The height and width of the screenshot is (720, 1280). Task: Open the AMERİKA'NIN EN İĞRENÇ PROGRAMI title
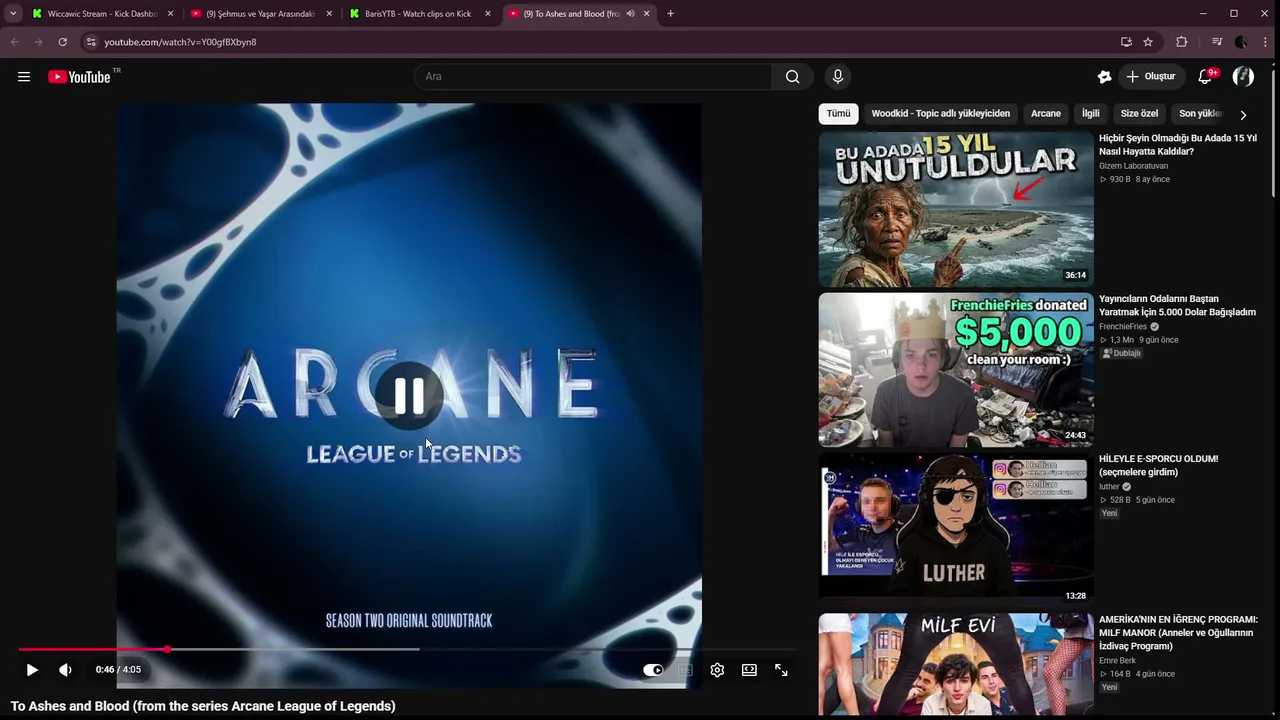(x=1178, y=632)
